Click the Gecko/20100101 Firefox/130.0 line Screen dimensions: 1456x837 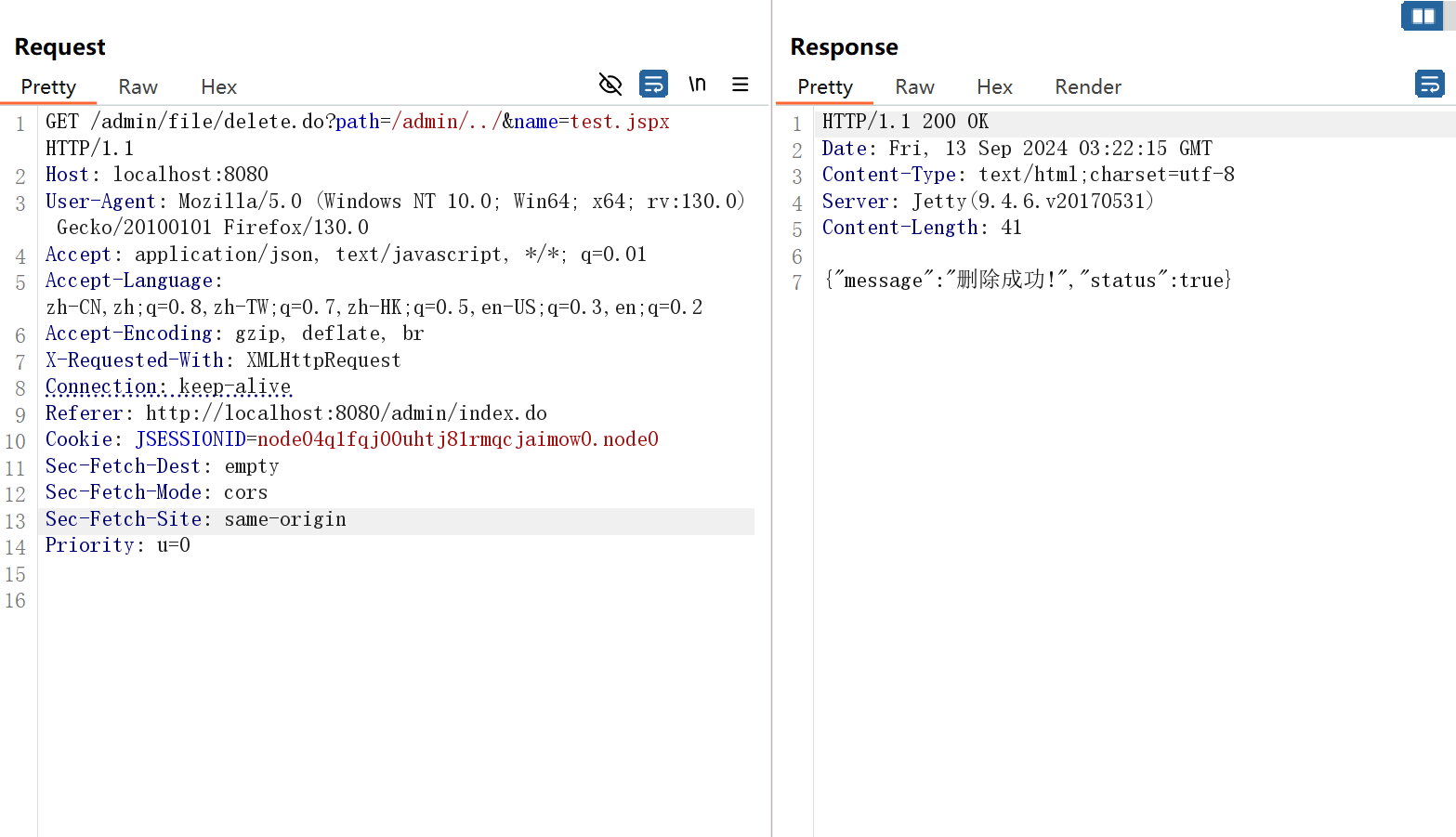point(213,228)
